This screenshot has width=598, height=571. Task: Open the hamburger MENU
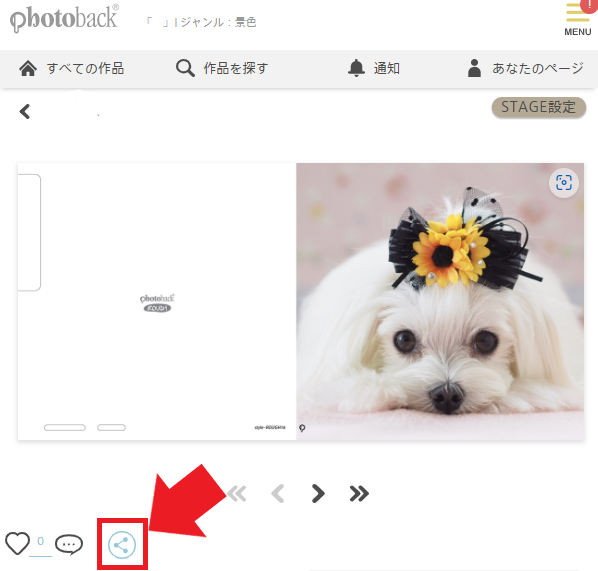tap(578, 19)
